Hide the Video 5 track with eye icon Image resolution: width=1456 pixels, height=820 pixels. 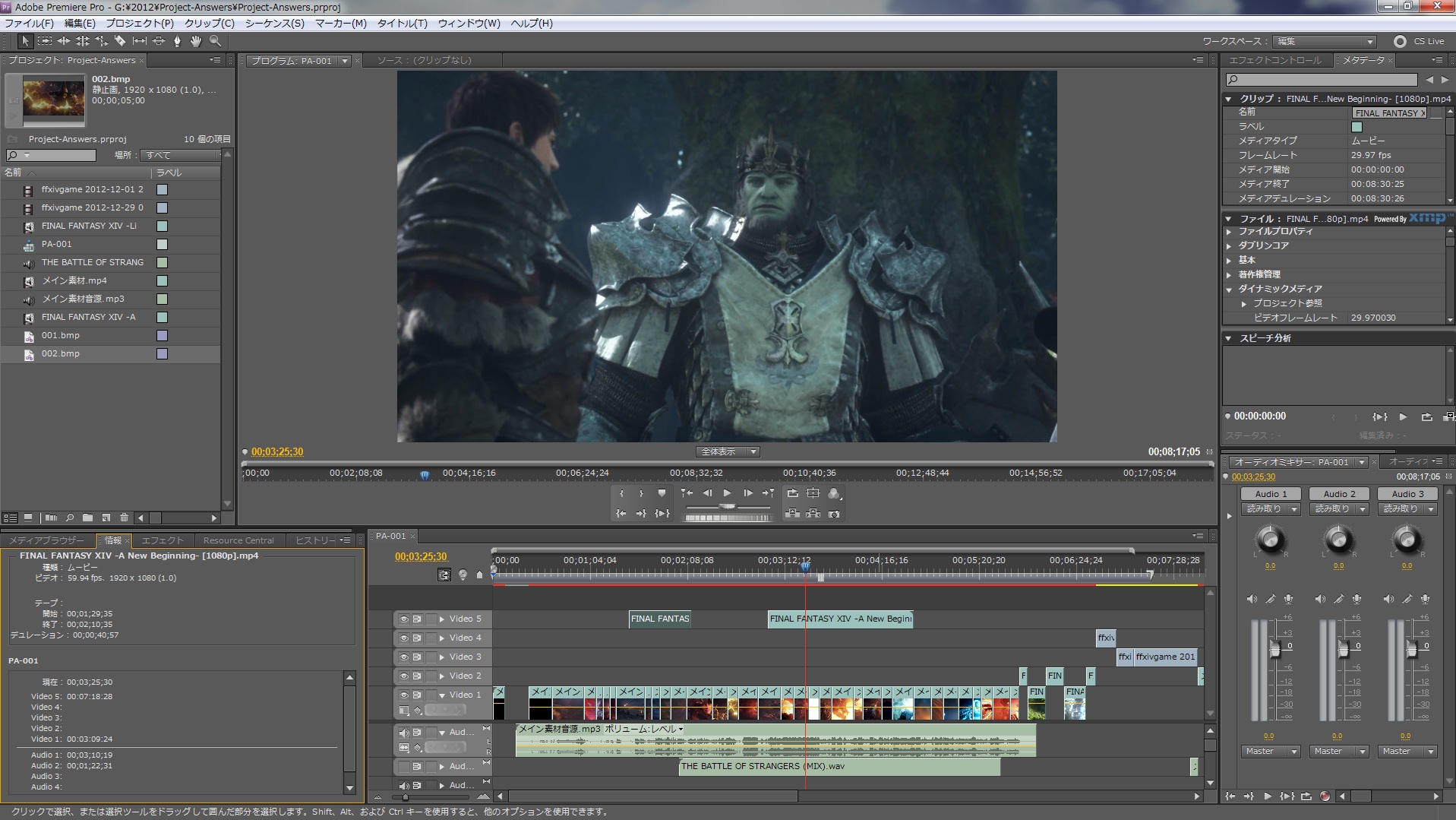tap(404, 619)
